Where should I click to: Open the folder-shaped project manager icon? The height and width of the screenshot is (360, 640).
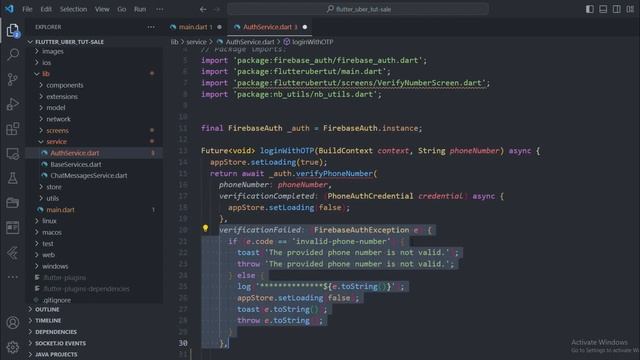coord(13,203)
